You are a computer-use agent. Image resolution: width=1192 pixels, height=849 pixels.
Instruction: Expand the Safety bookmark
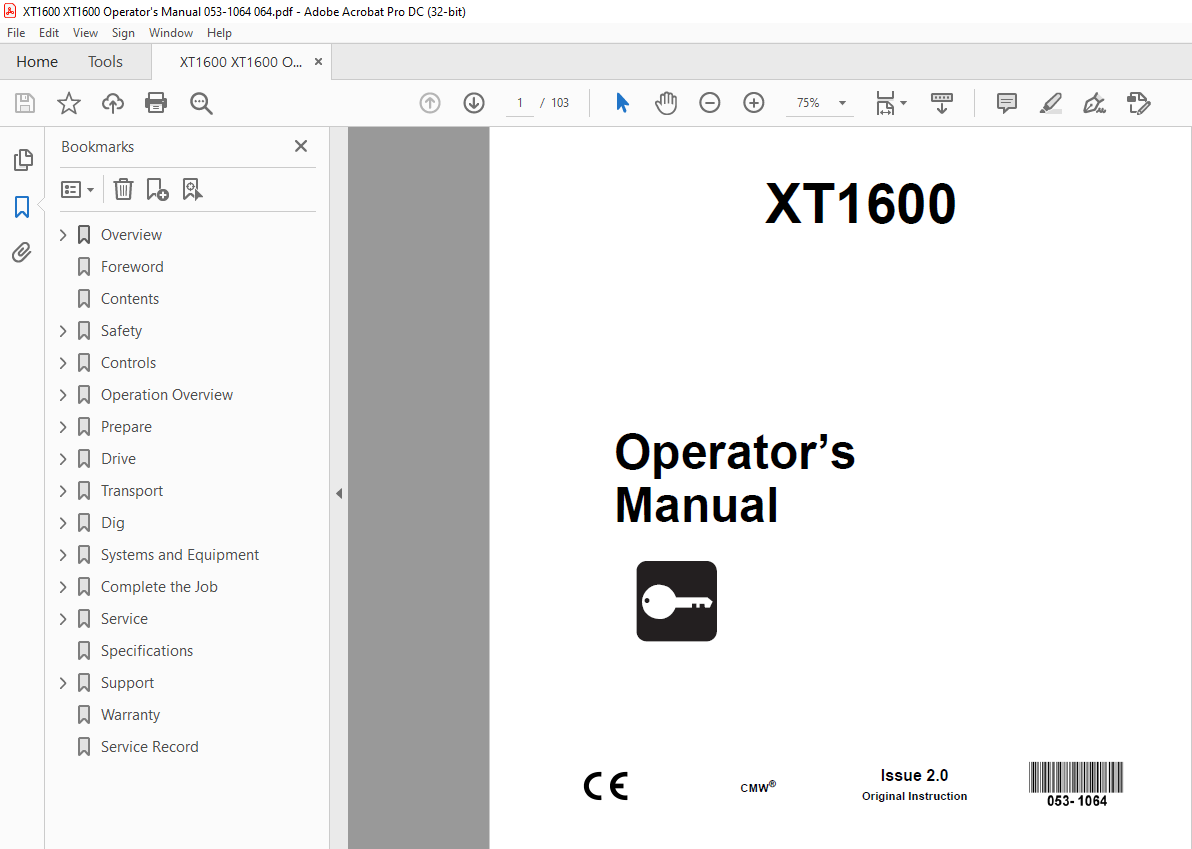tap(63, 331)
